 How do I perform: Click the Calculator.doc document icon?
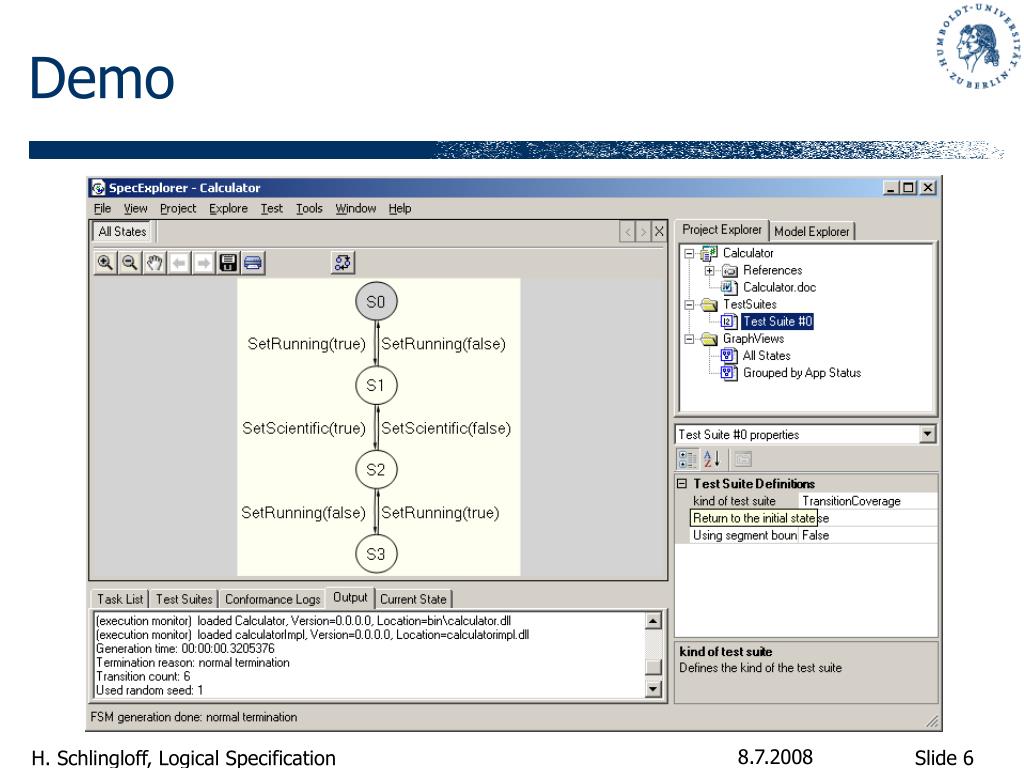[x=729, y=287]
